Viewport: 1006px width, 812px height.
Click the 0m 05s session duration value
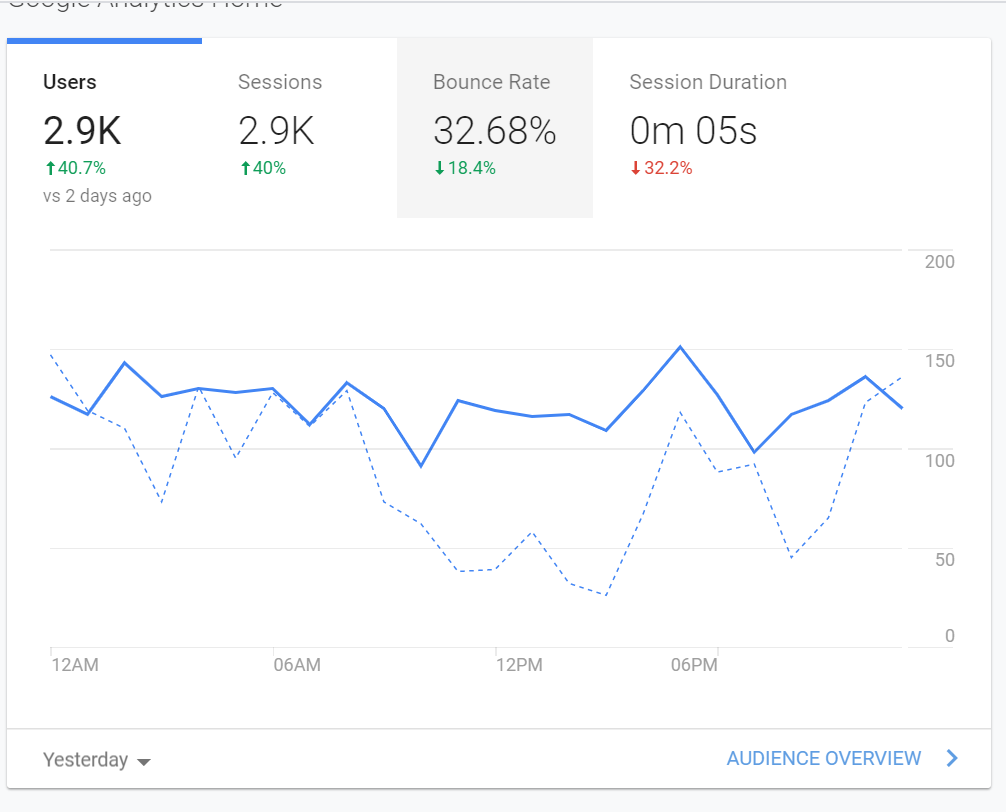click(x=693, y=131)
